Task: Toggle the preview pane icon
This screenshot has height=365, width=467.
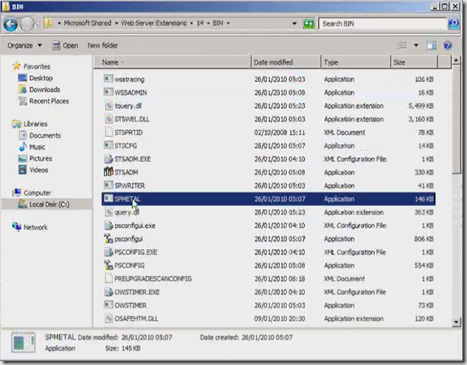Action: click(431, 45)
